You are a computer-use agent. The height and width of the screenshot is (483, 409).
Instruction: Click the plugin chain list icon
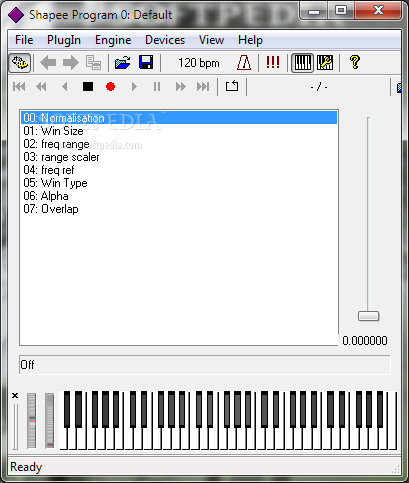[x=93, y=63]
